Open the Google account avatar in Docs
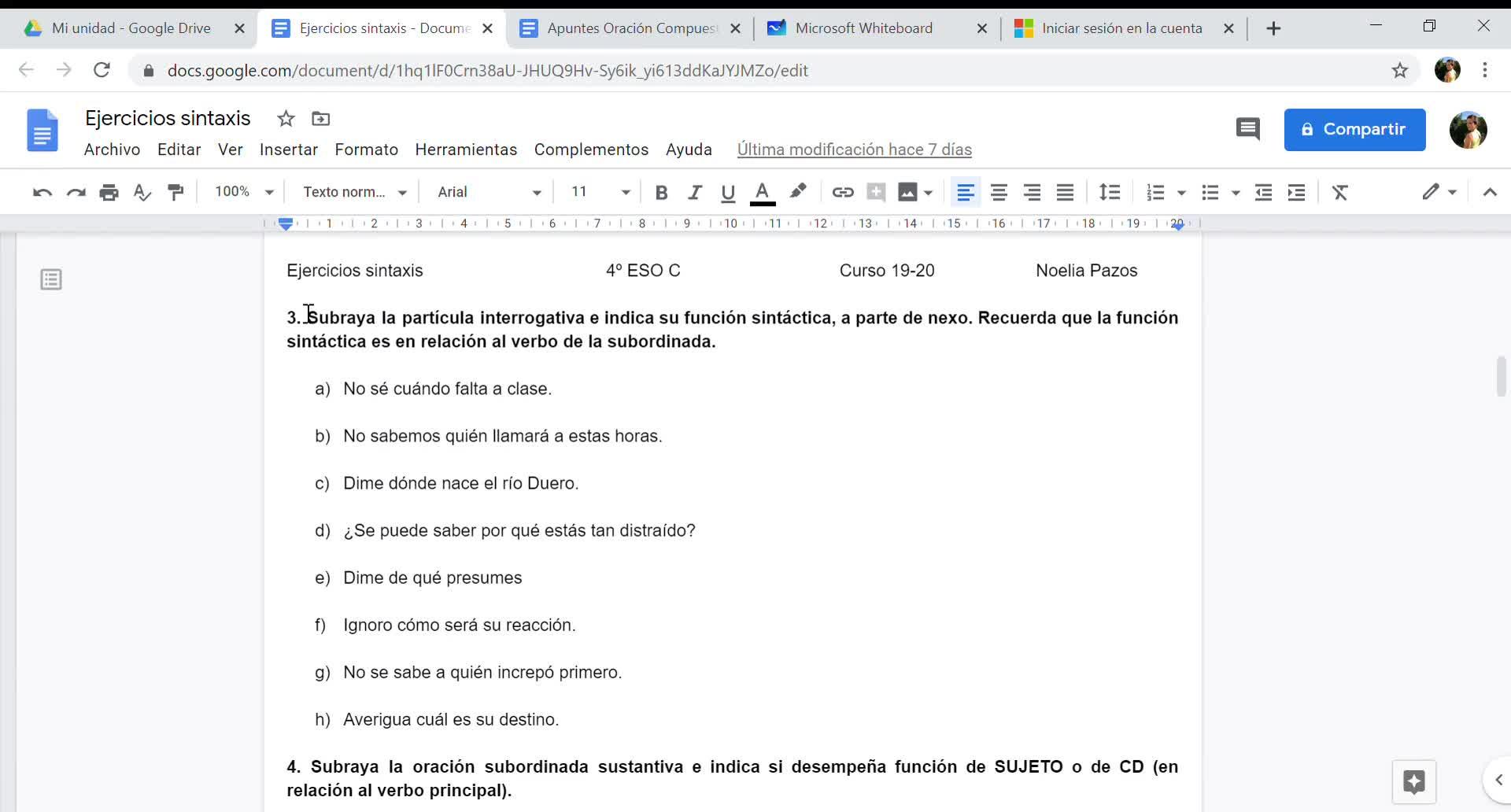 pyautogui.click(x=1468, y=130)
